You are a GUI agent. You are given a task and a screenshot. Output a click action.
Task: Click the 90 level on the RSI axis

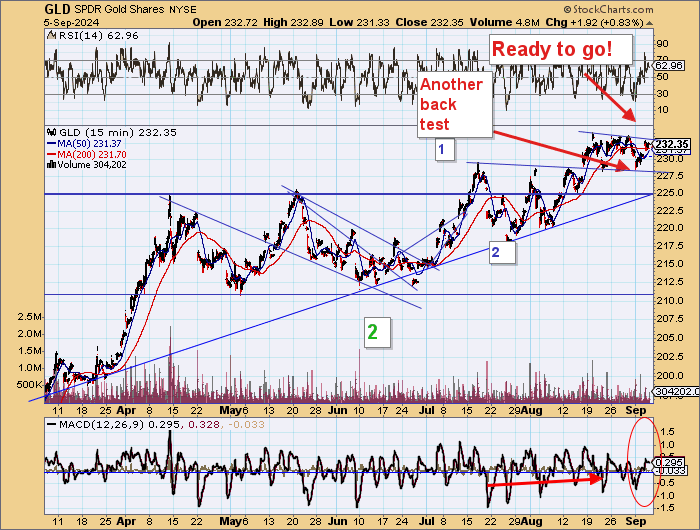coord(662,44)
